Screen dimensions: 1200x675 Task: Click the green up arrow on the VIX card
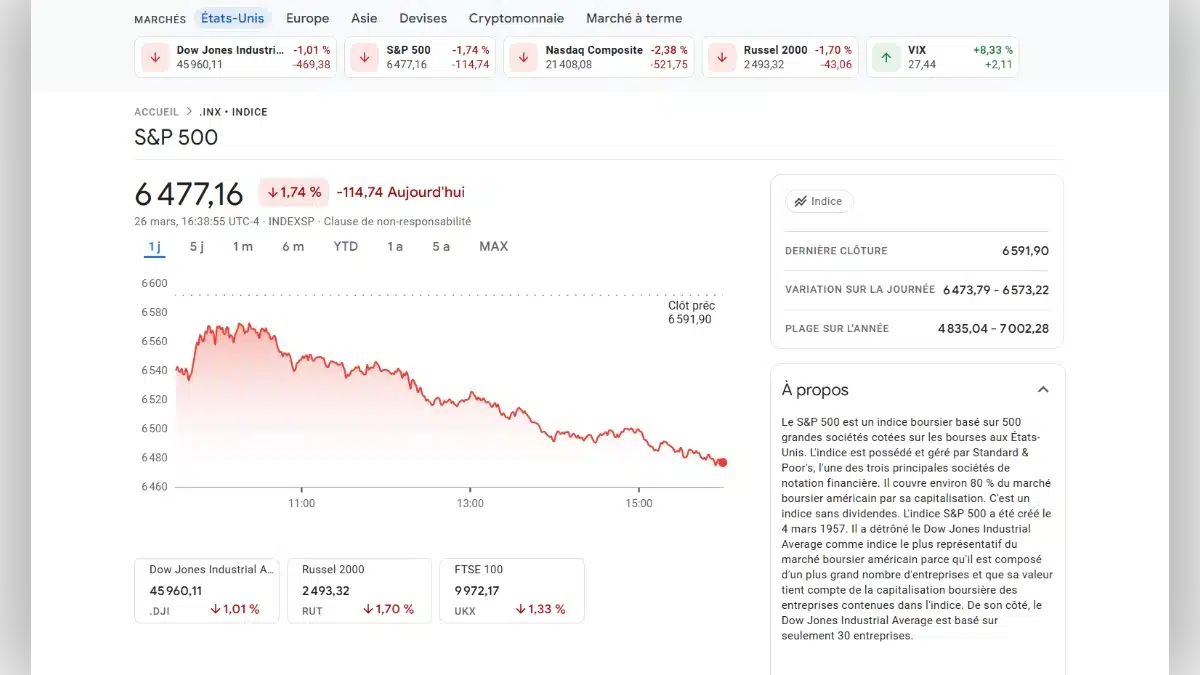click(885, 57)
